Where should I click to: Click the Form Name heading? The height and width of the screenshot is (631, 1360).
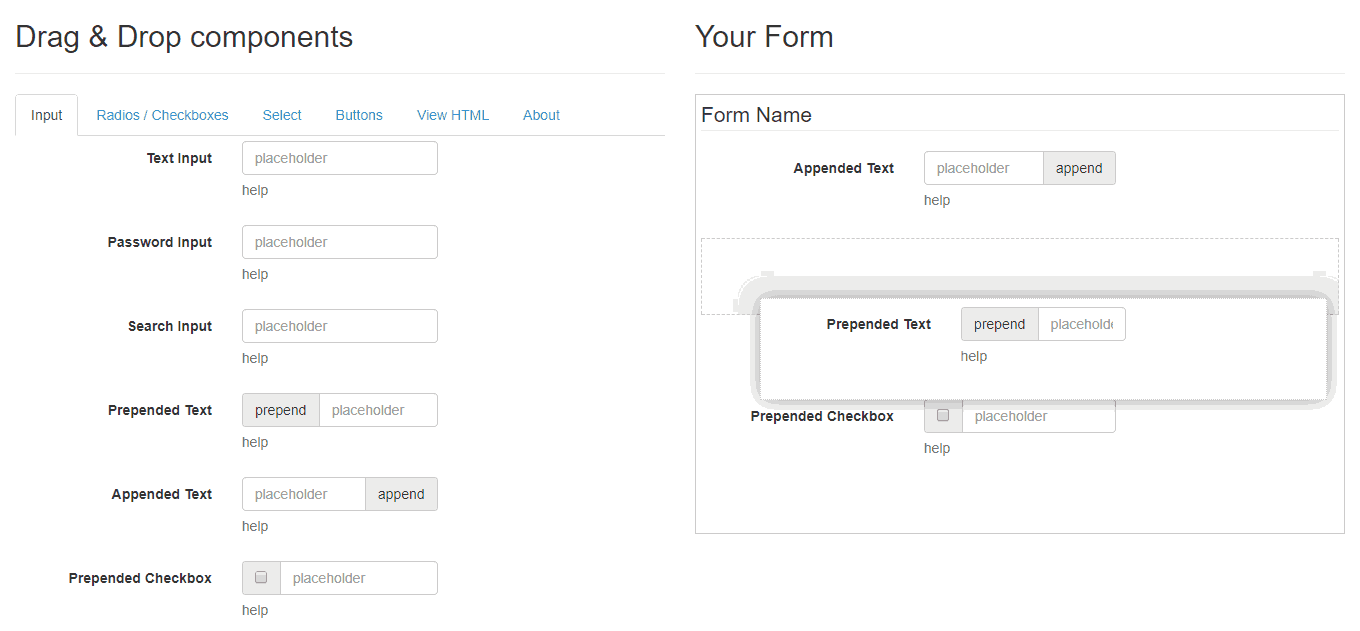tap(757, 114)
